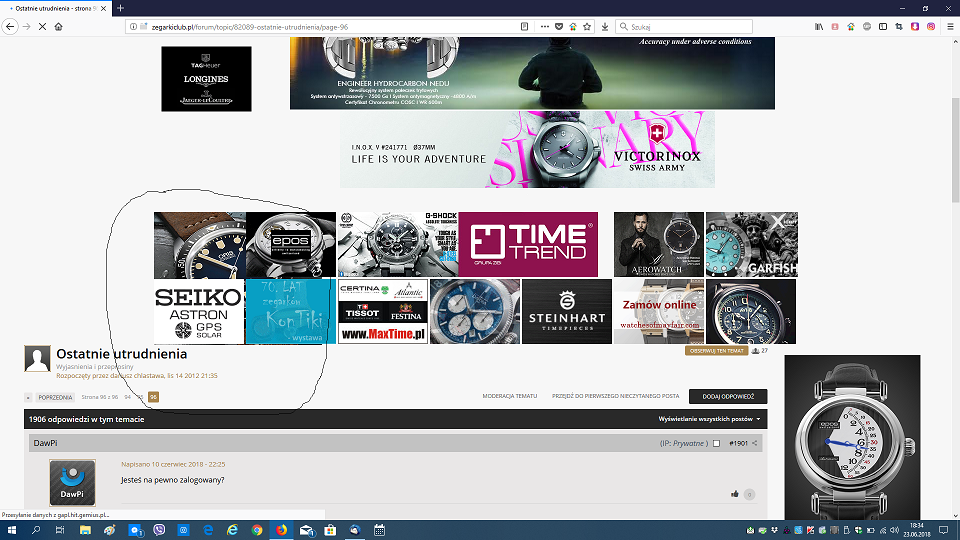Open dariusz chlastawa profile link
The width and height of the screenshot is (960, 540).
click(137, 376)
